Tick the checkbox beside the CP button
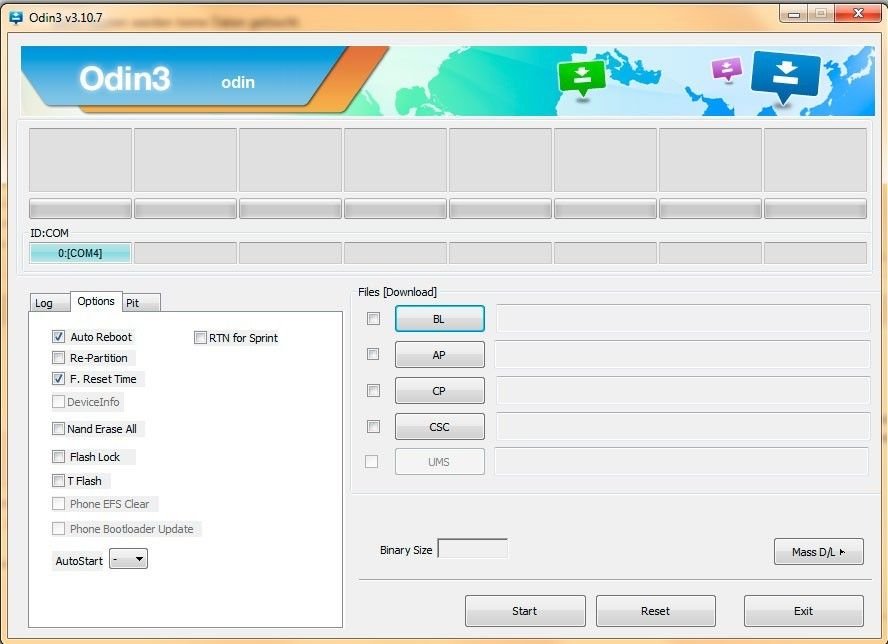The image size is (888, 644). 373,391
